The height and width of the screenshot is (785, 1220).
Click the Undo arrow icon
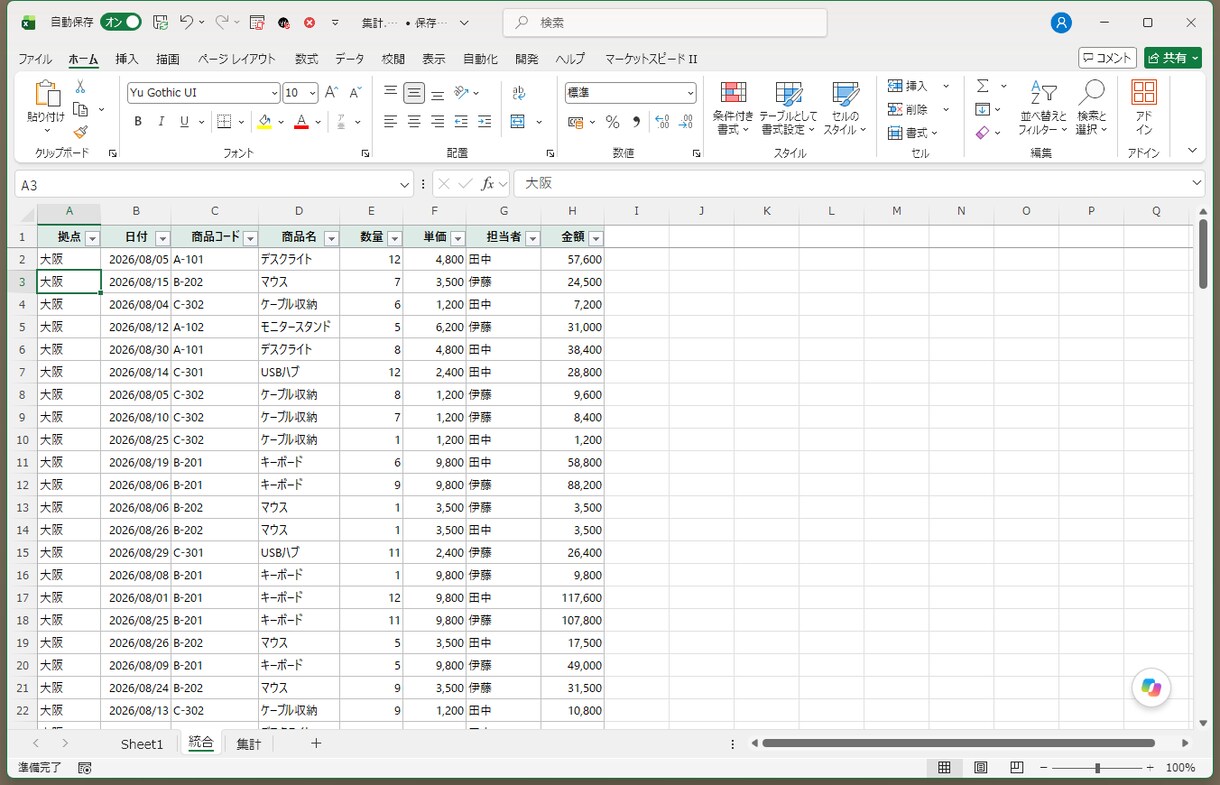186,22
